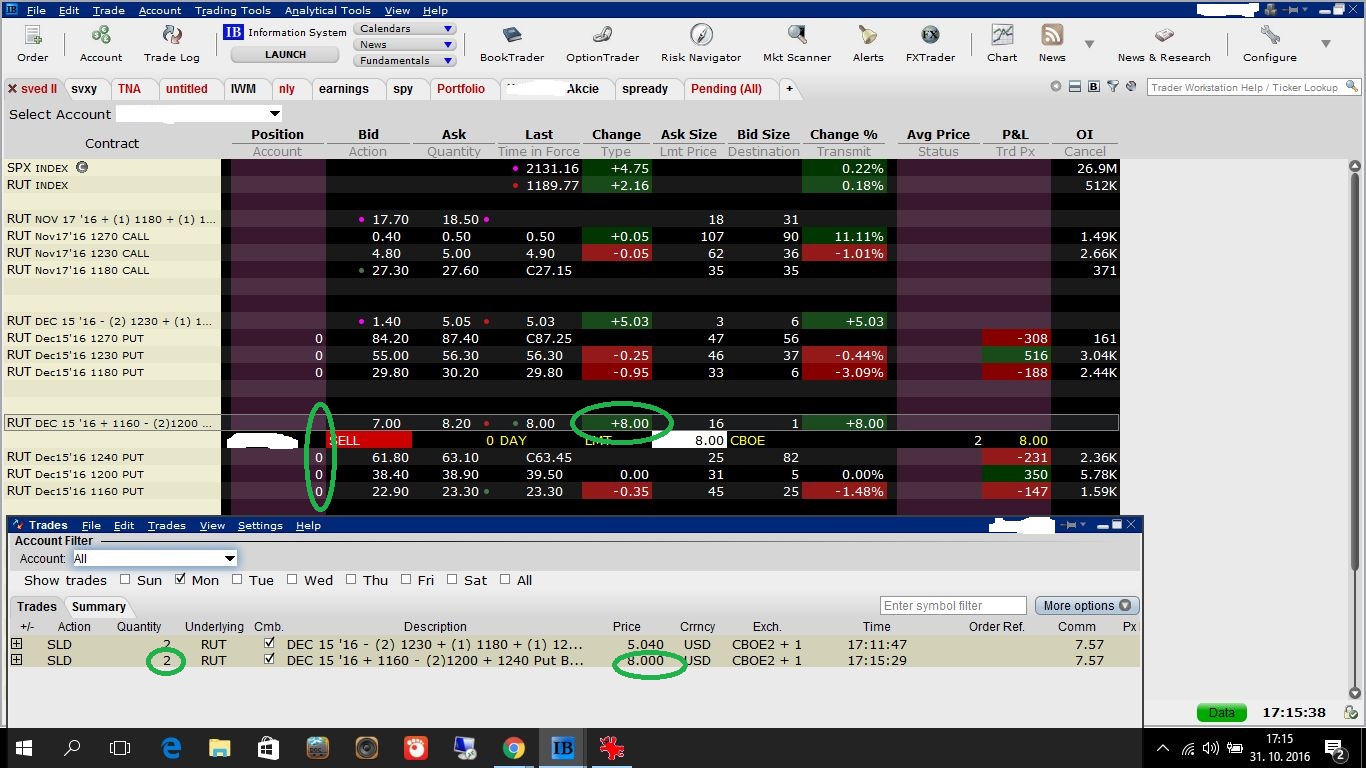Toggle Cmb. checkbox for 17:11:47 trade
Image resolution: width=1366 pixels, height=768 pixels.
pyautogui.click(x=268, y=644)
